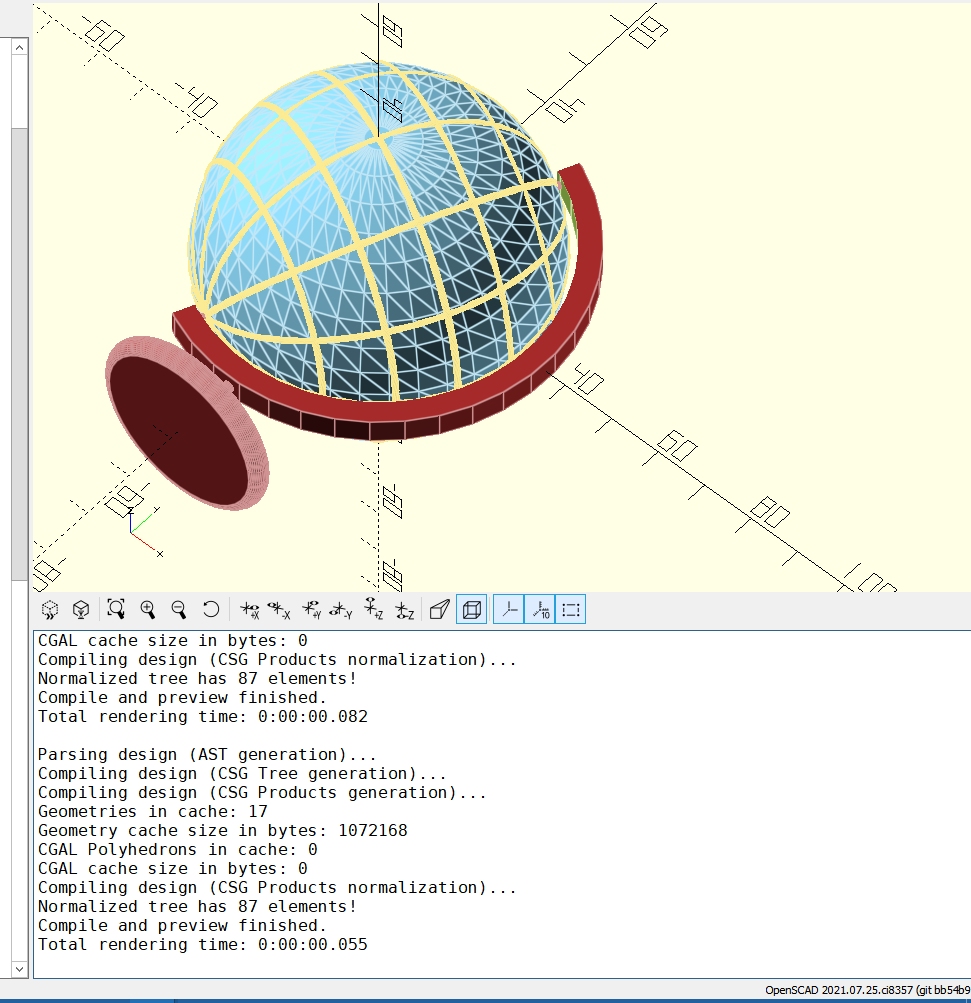Reset the 3D view rotation

(211, 609)
